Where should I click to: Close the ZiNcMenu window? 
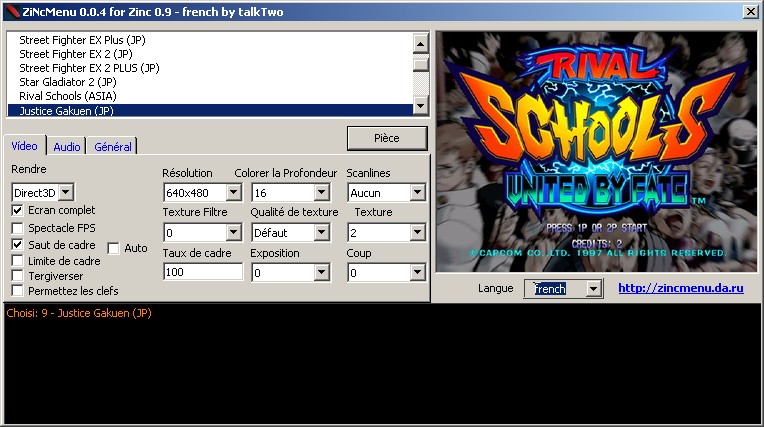pyautogui.click(x=750, y=12)
